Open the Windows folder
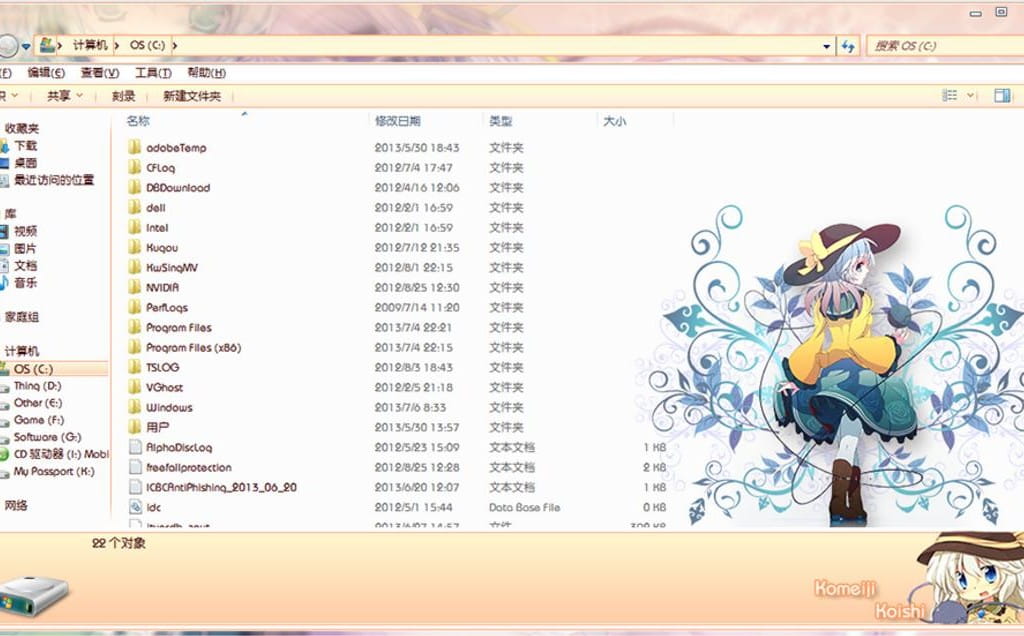The height and width of the screenshot is (636, 1024). (167, 407)
